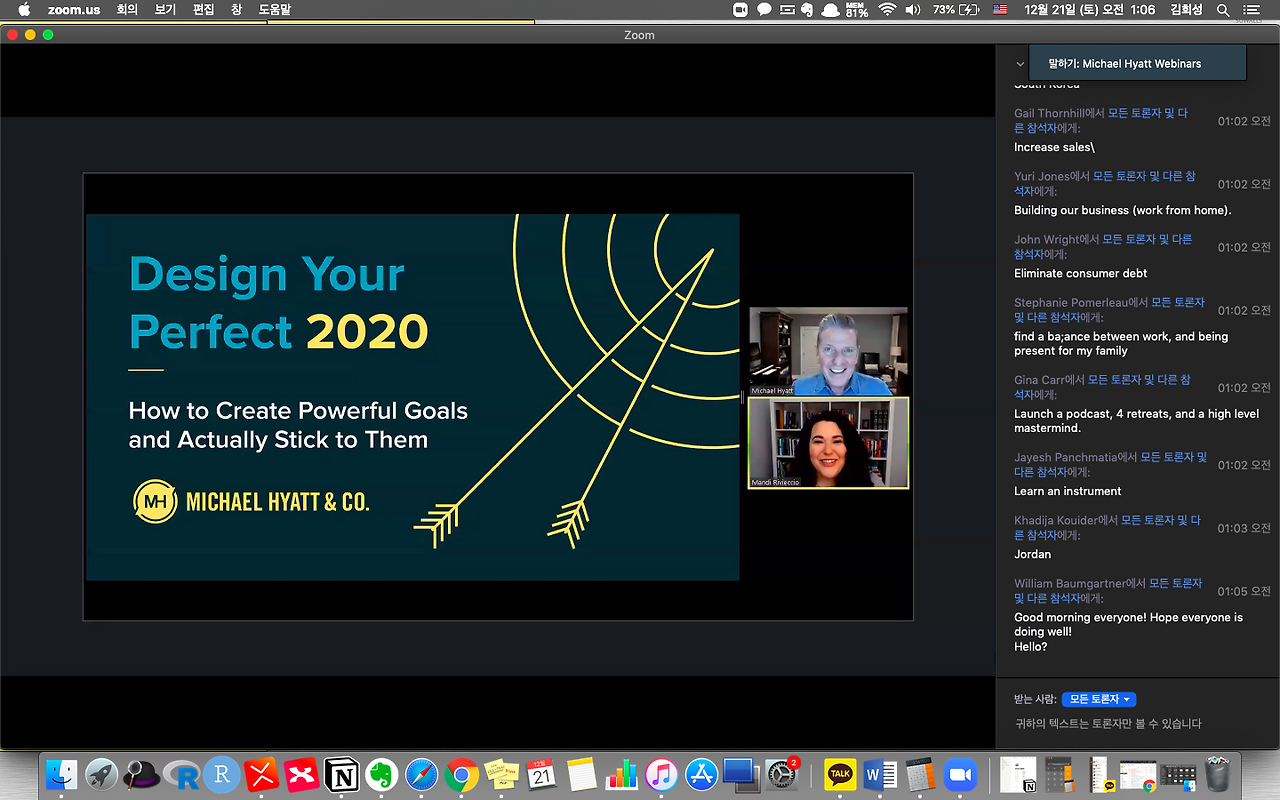1280x800 pixels.
Task: Focus the chat message input field
Action: 1138,724
